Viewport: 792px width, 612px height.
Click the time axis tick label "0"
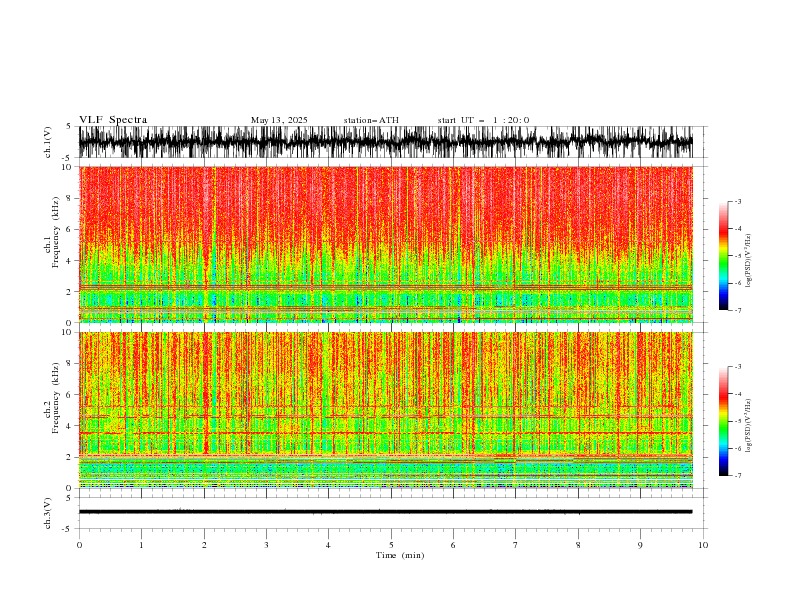pos(79,545)
